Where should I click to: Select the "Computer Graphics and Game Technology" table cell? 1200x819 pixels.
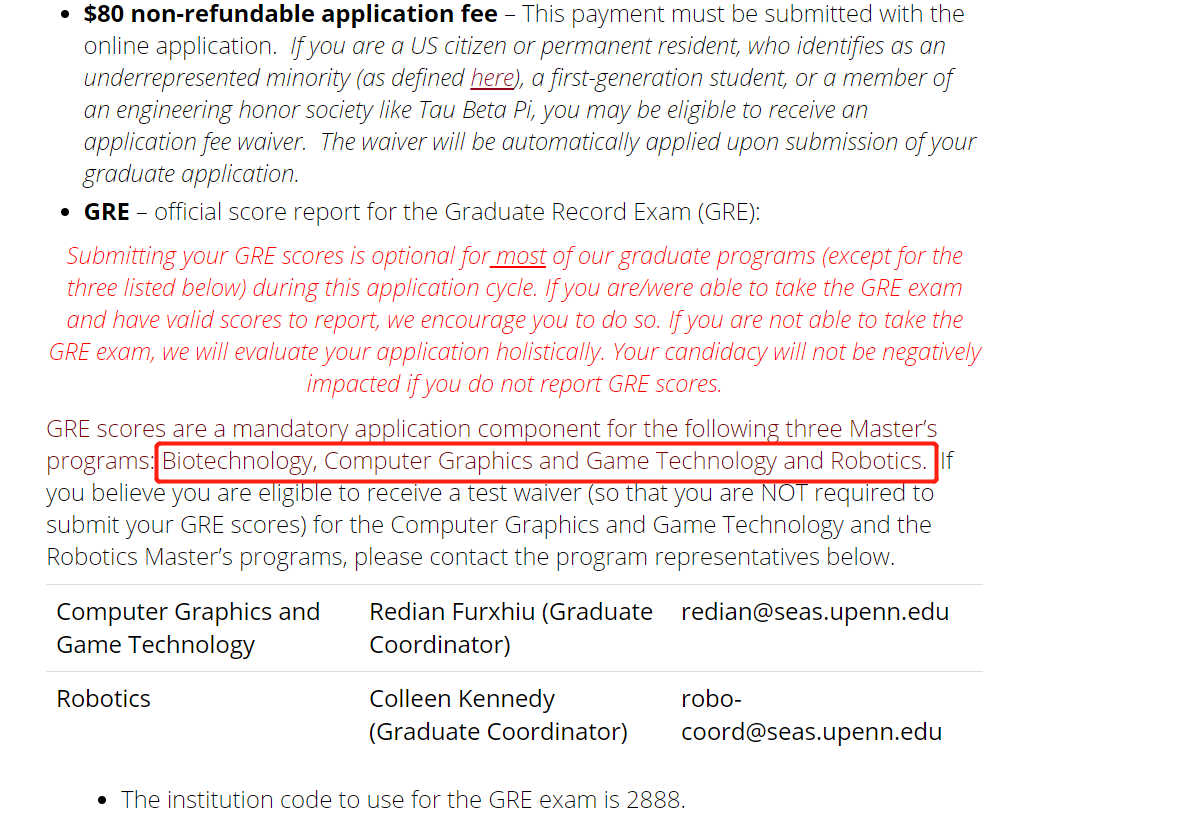pos(188,628)
